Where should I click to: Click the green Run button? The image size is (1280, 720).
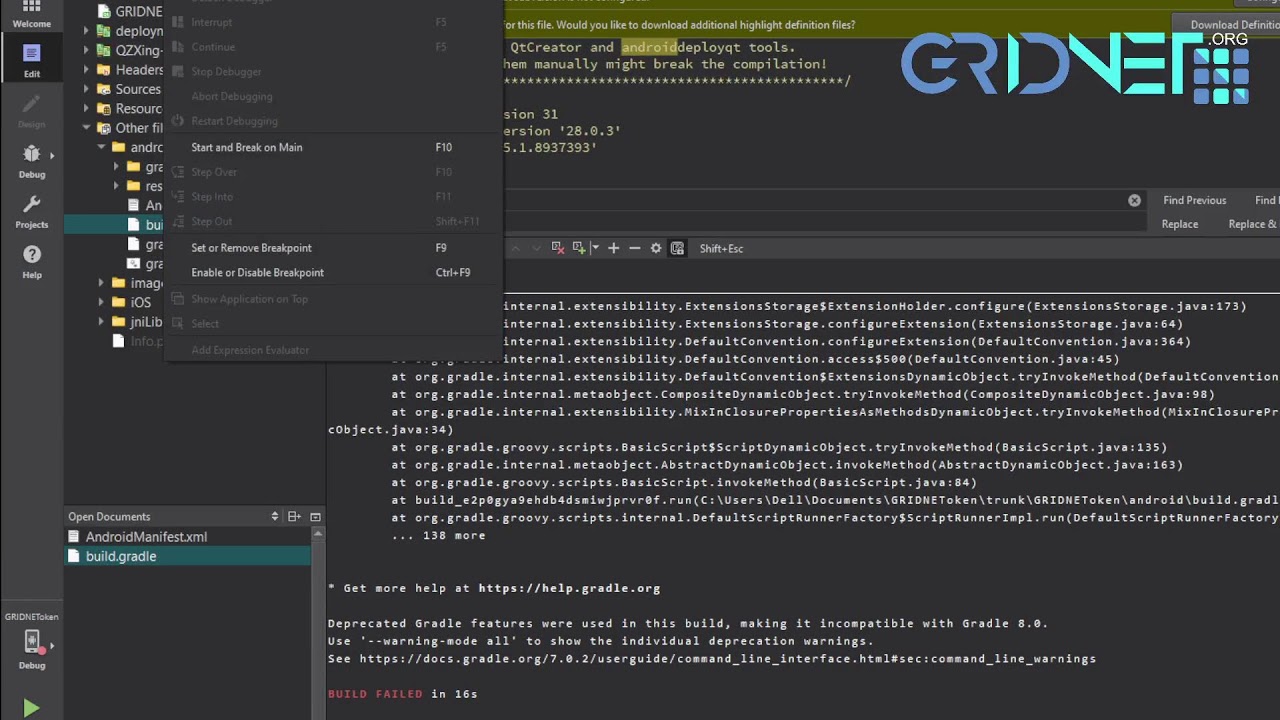(x=31, y=708)
